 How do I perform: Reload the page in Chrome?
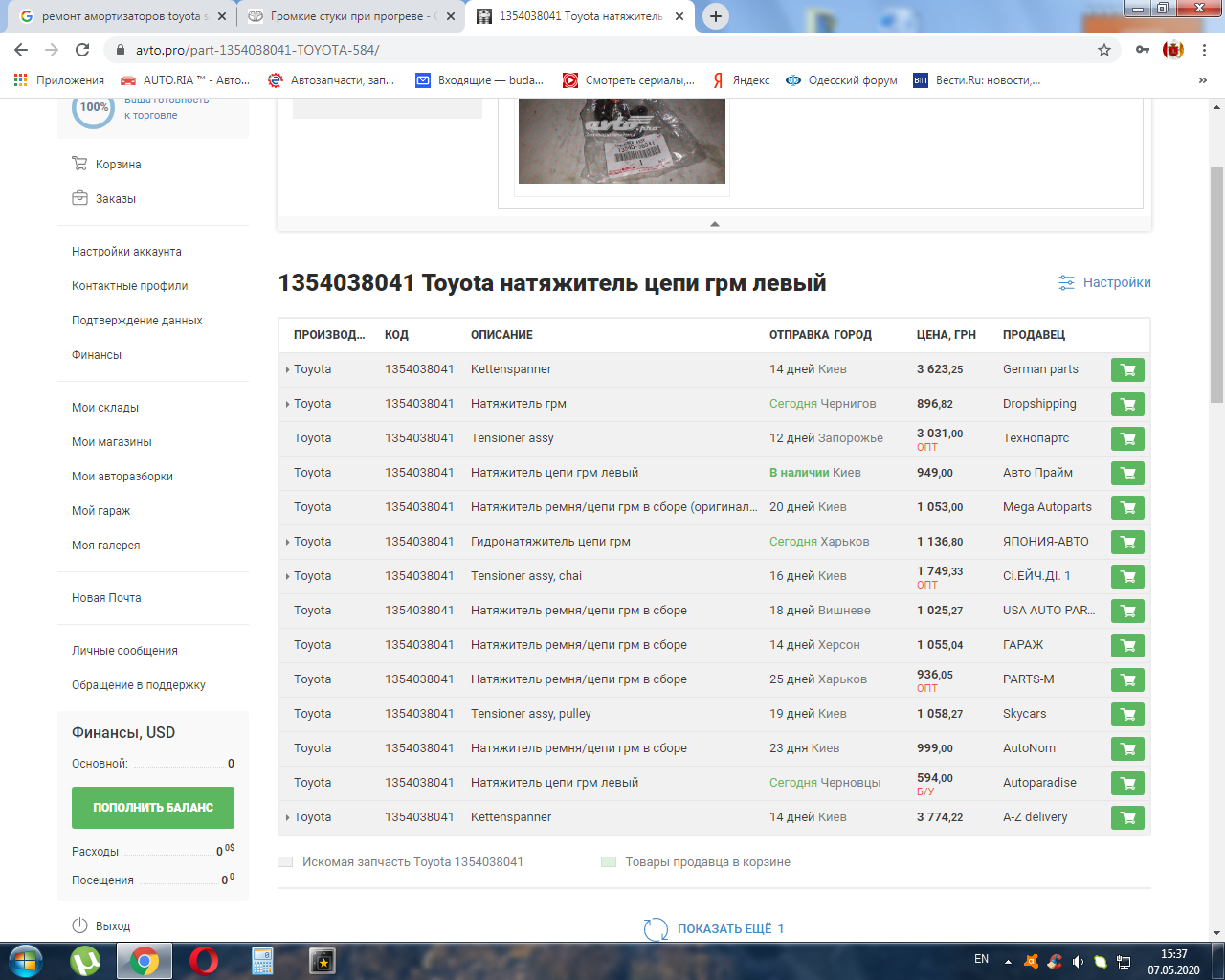point(82,50)
